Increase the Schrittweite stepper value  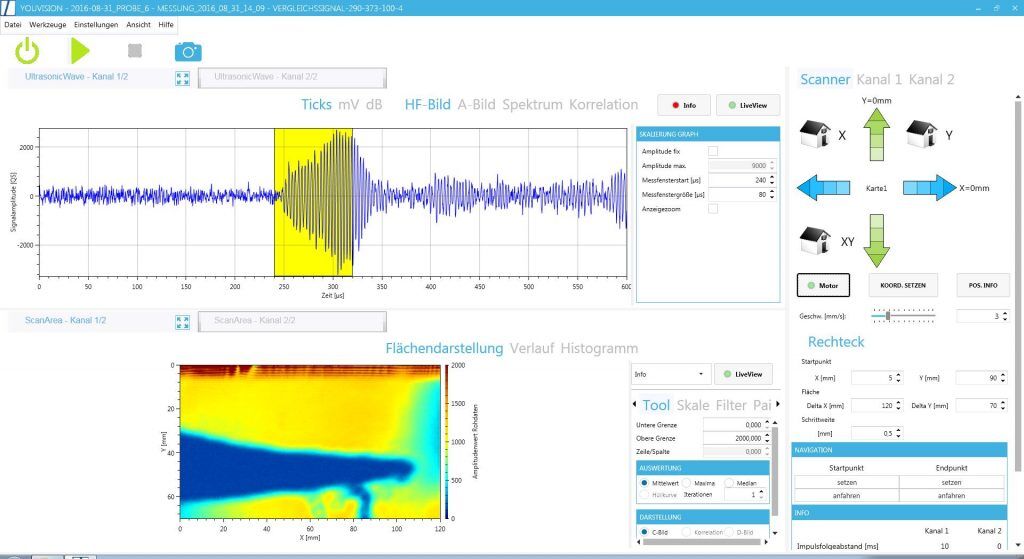pyautogui.click(x=898, y=430)
